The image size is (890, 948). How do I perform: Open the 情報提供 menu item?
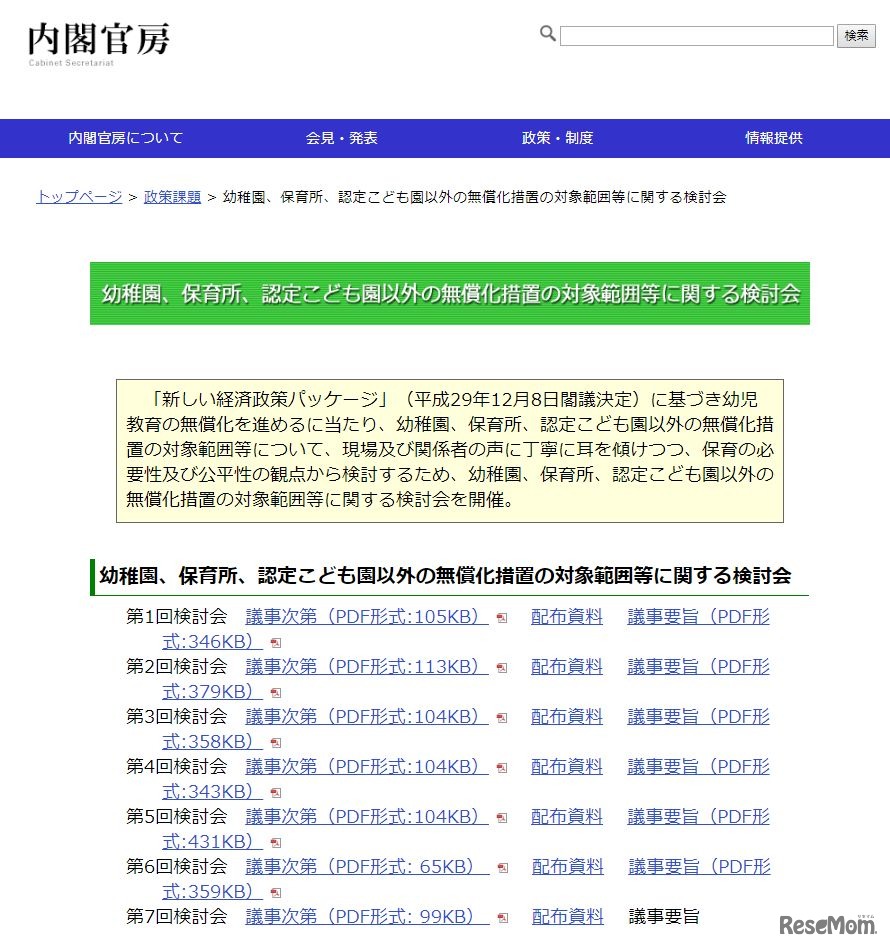click(x=774, y=138)
